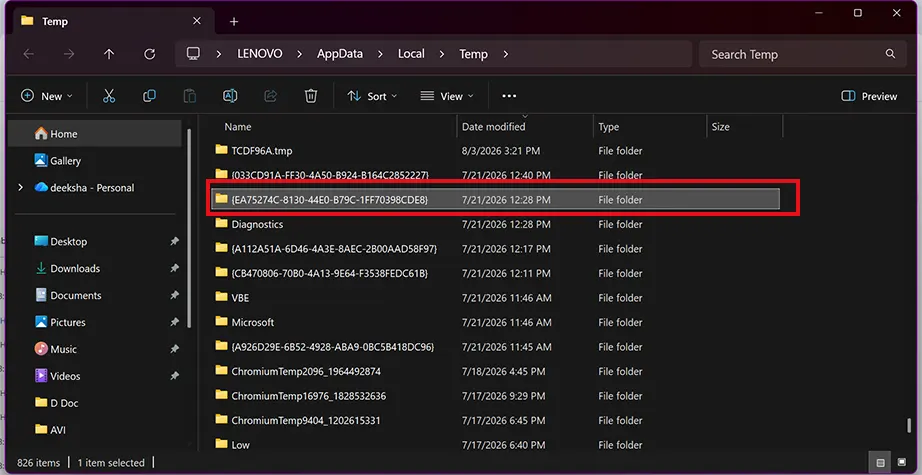Close the Temp tab
The image size is (922, 475).
click(x=196, y=21)
